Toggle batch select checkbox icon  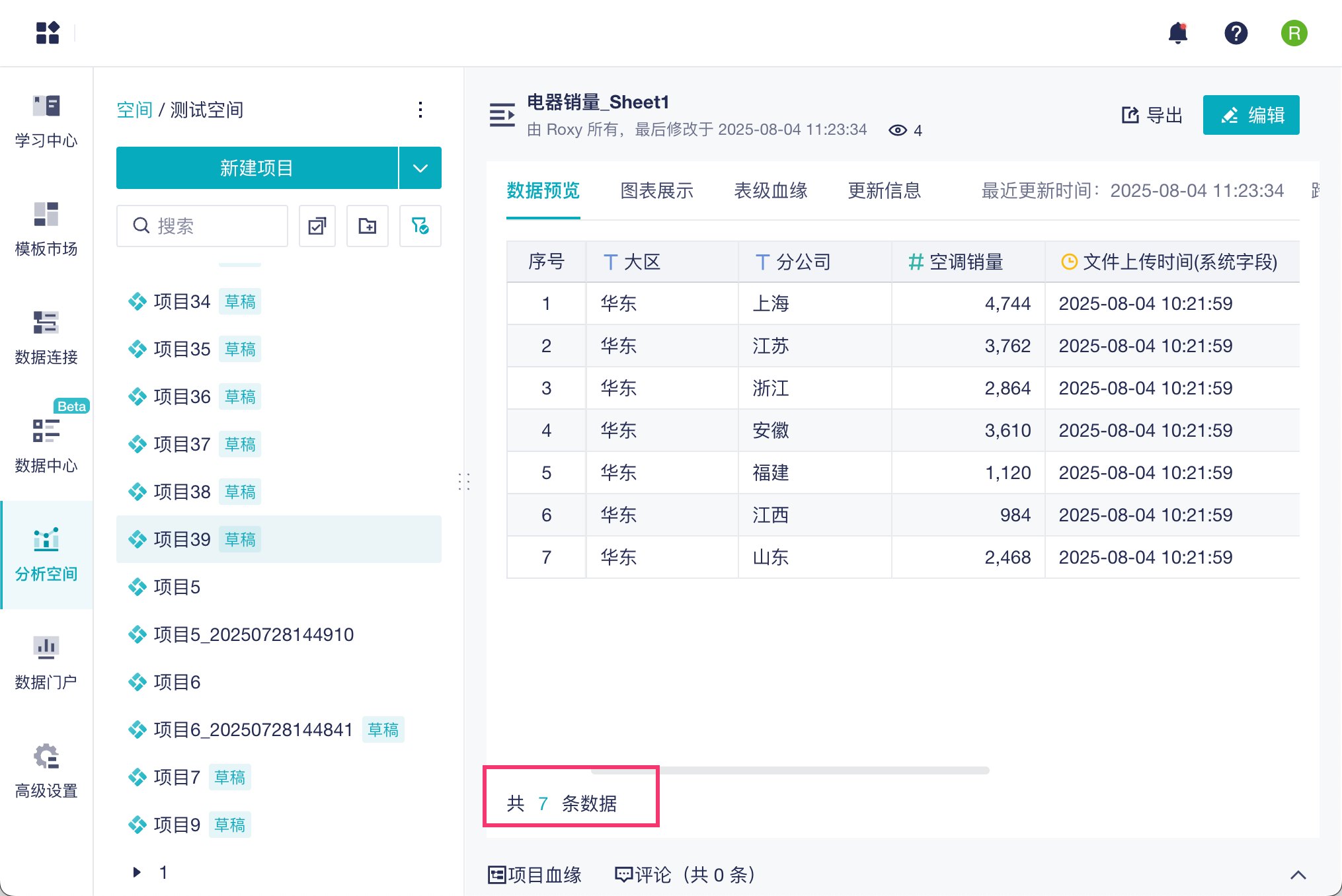[317, 226]
